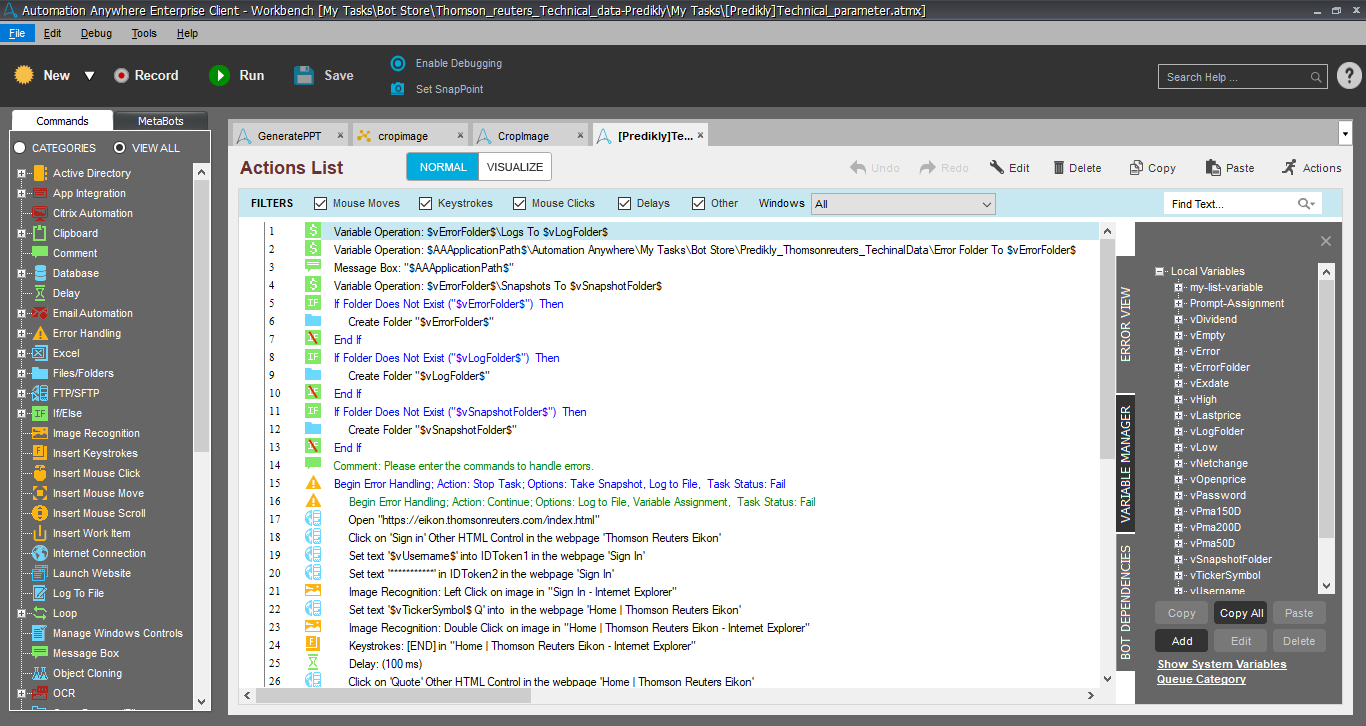
Task: Expand the Active Directory command group
Action: (x=21, y=173)
